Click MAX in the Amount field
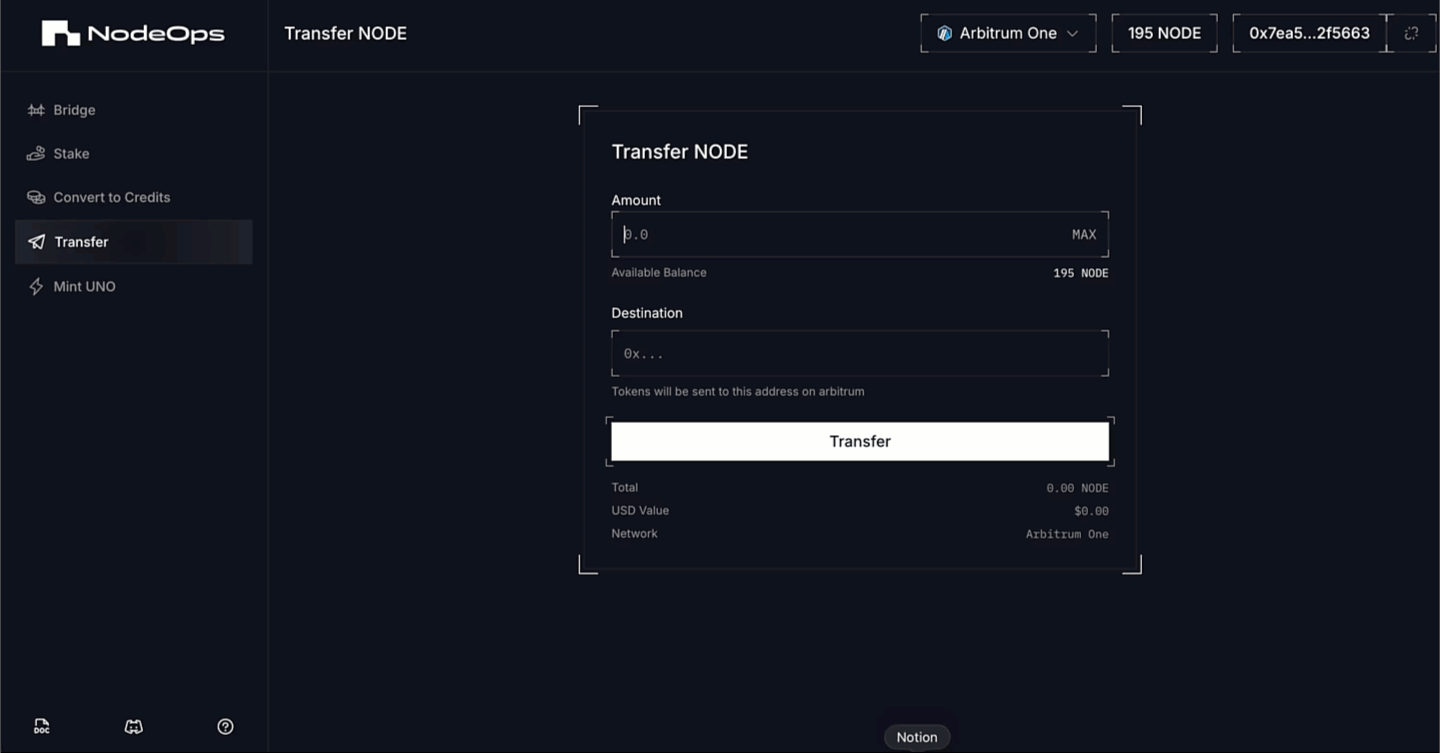1440x753 pixels. pos(1084,235)
